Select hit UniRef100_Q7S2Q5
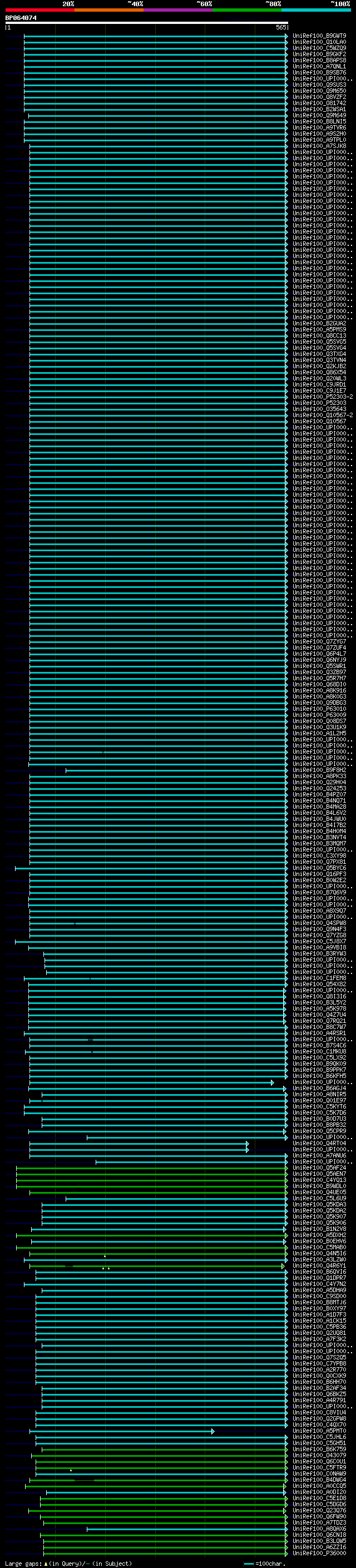The width and height of the screenshot is (356, 1568). click(319, 1358)
